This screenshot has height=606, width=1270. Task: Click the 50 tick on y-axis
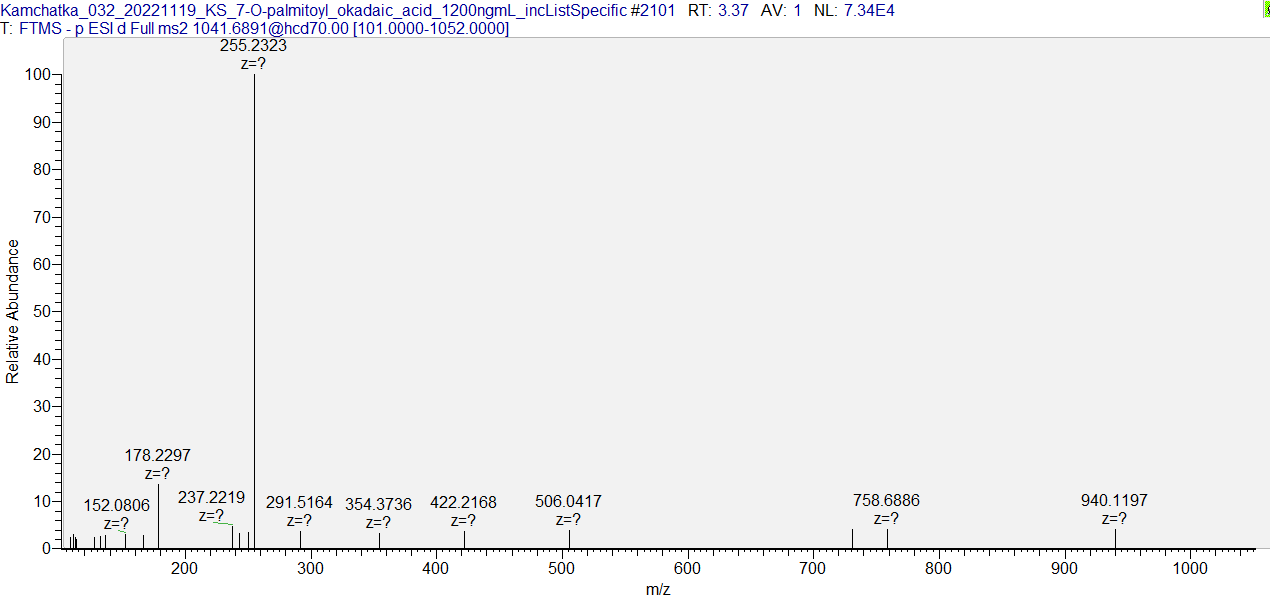coord(44,312)
